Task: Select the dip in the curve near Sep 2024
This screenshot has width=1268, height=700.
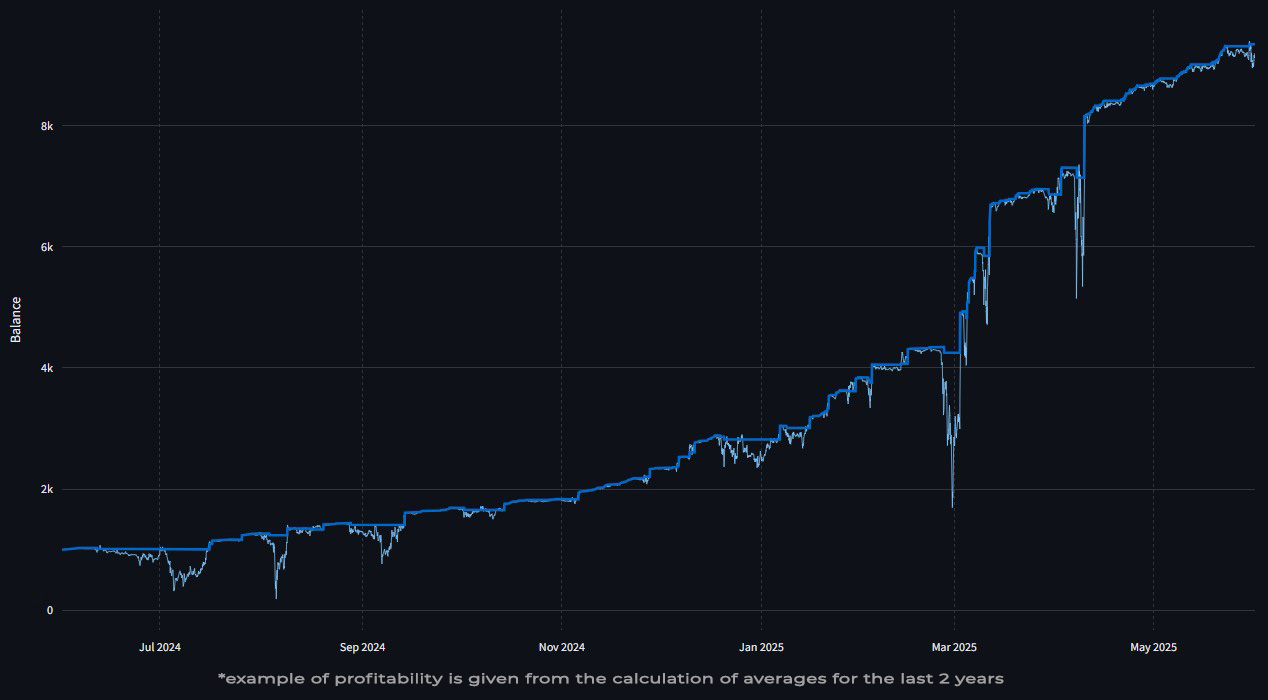Action: pyautogui.click(x=383, y=555)
